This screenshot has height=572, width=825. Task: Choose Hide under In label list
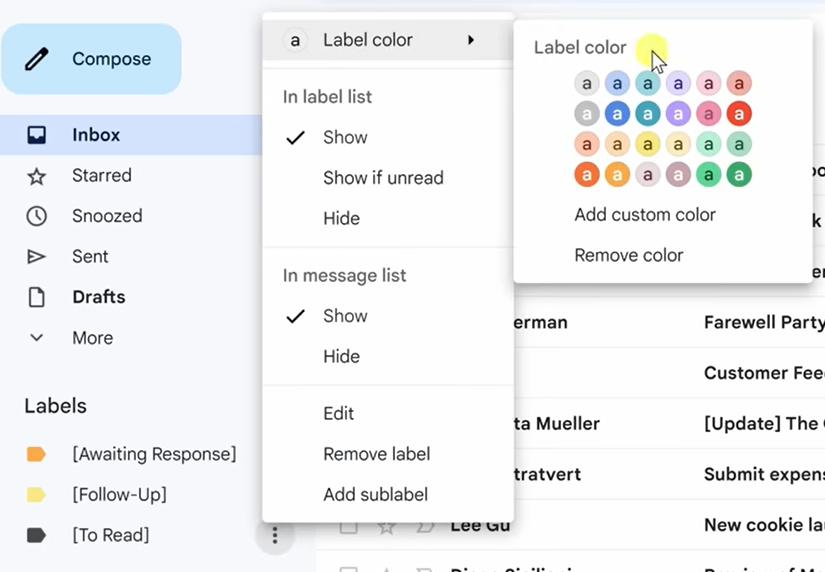tap(341, 218)
